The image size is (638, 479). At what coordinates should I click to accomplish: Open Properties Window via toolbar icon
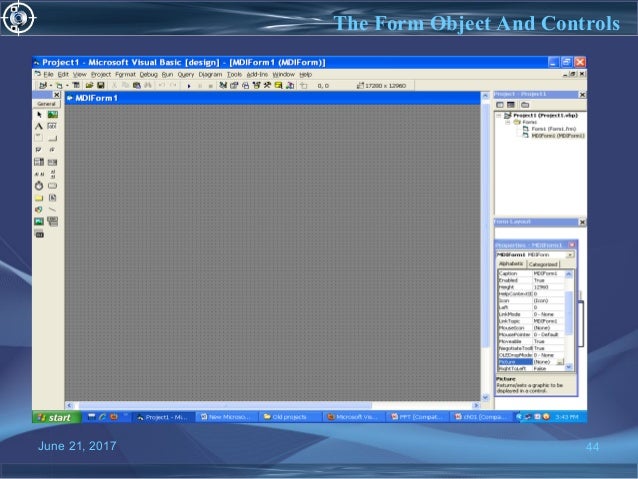pyautogui.click(x=234, y=85)
